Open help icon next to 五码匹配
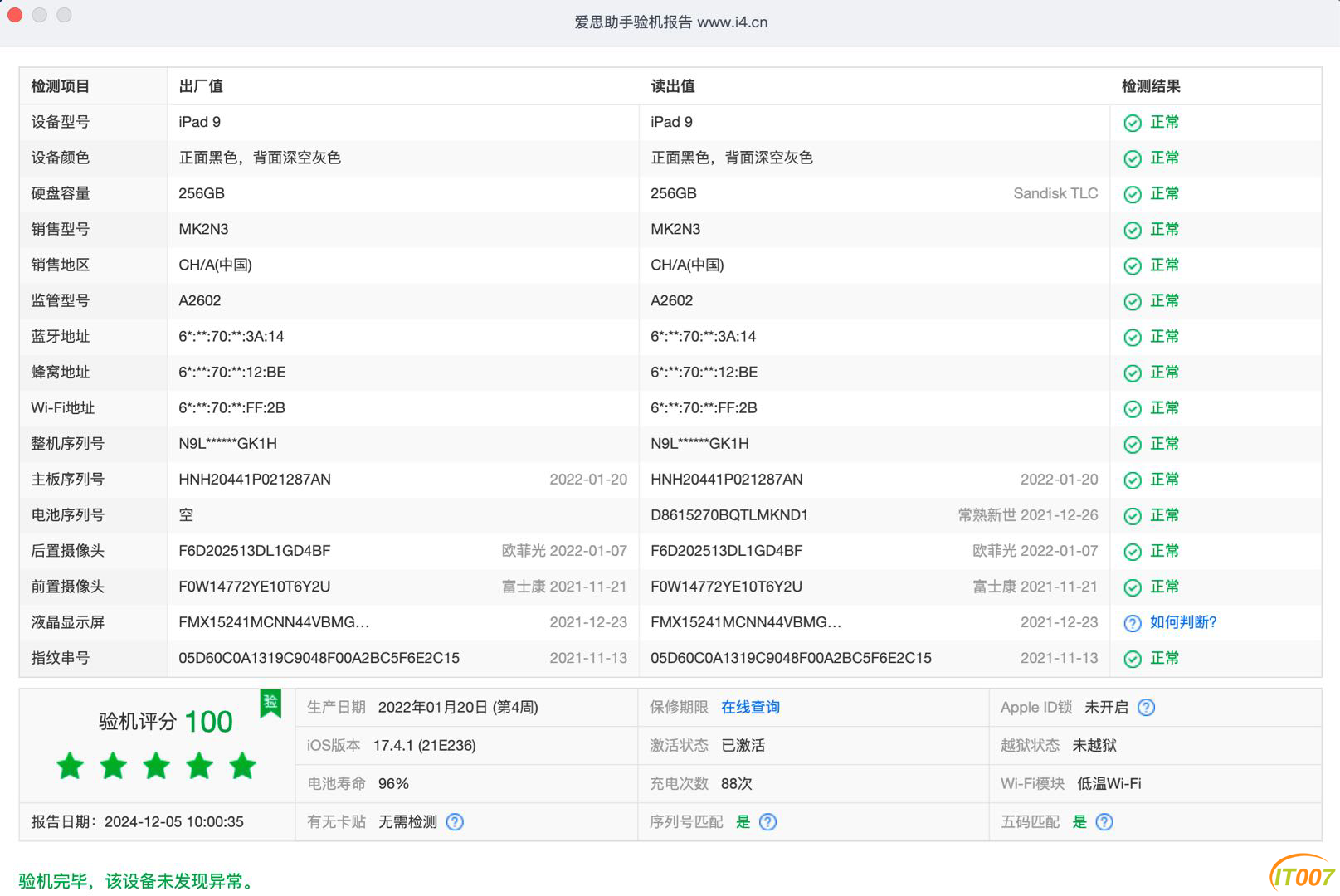The image size is (1340, 896). pos(1104,821)
